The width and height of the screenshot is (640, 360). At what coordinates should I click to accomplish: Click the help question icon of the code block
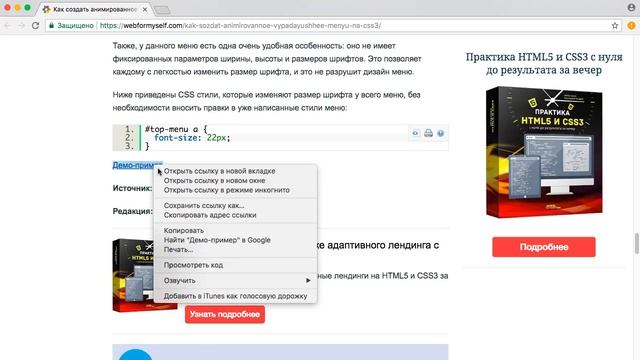pos(440,133)
